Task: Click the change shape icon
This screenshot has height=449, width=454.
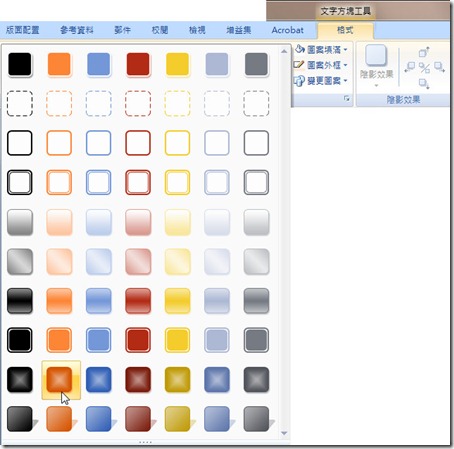Action: 299,81
